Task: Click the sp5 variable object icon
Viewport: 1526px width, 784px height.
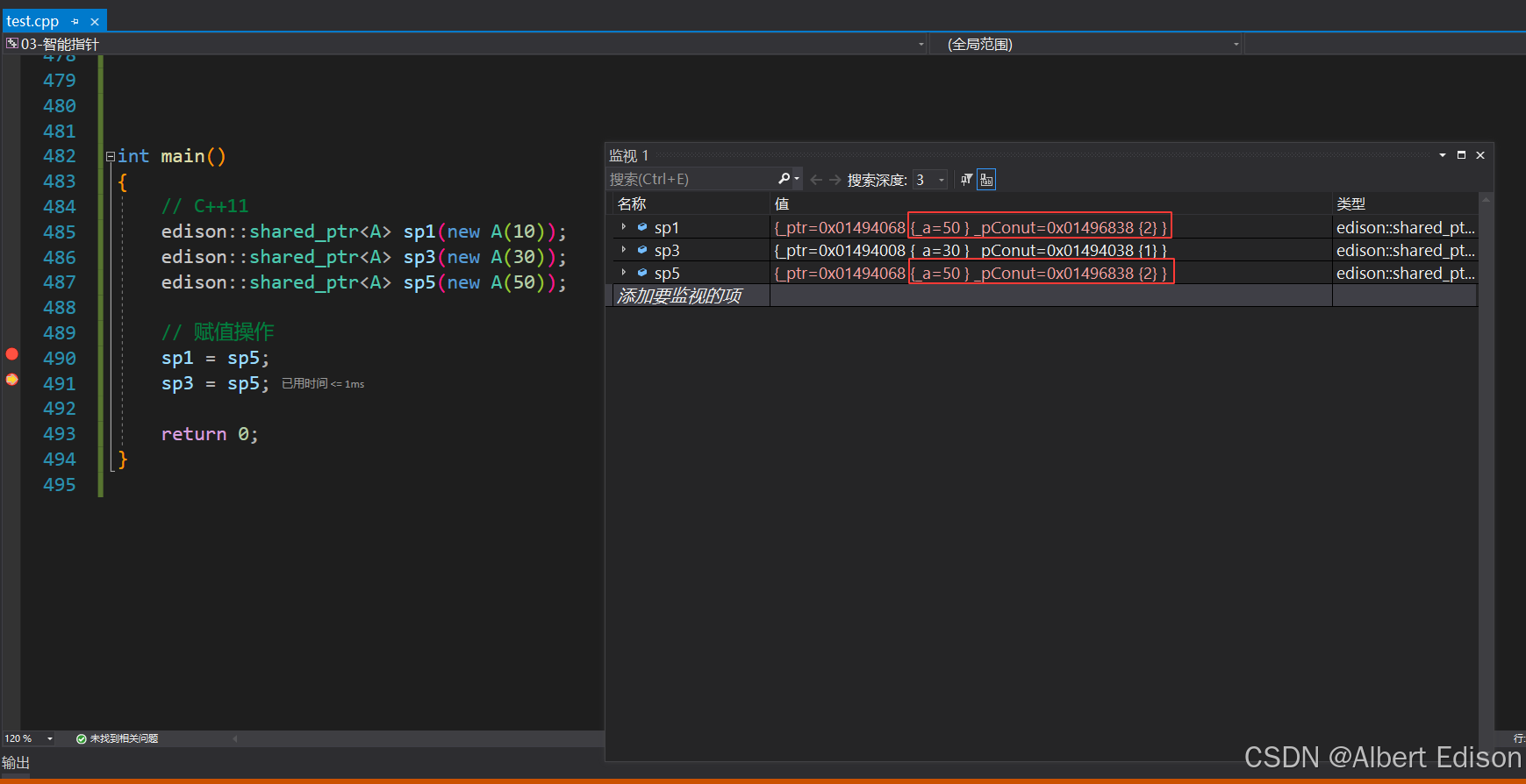Action: point(642,273)
